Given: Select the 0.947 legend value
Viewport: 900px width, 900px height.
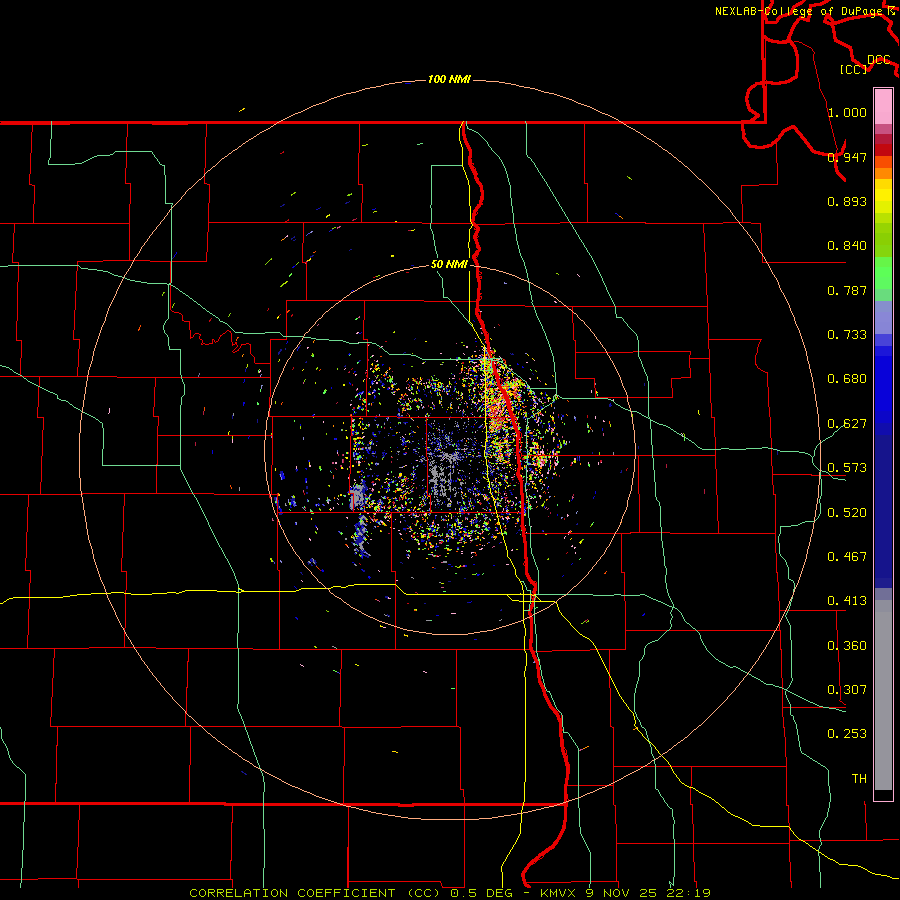Looking at the screenshot, I should point(847,157).
